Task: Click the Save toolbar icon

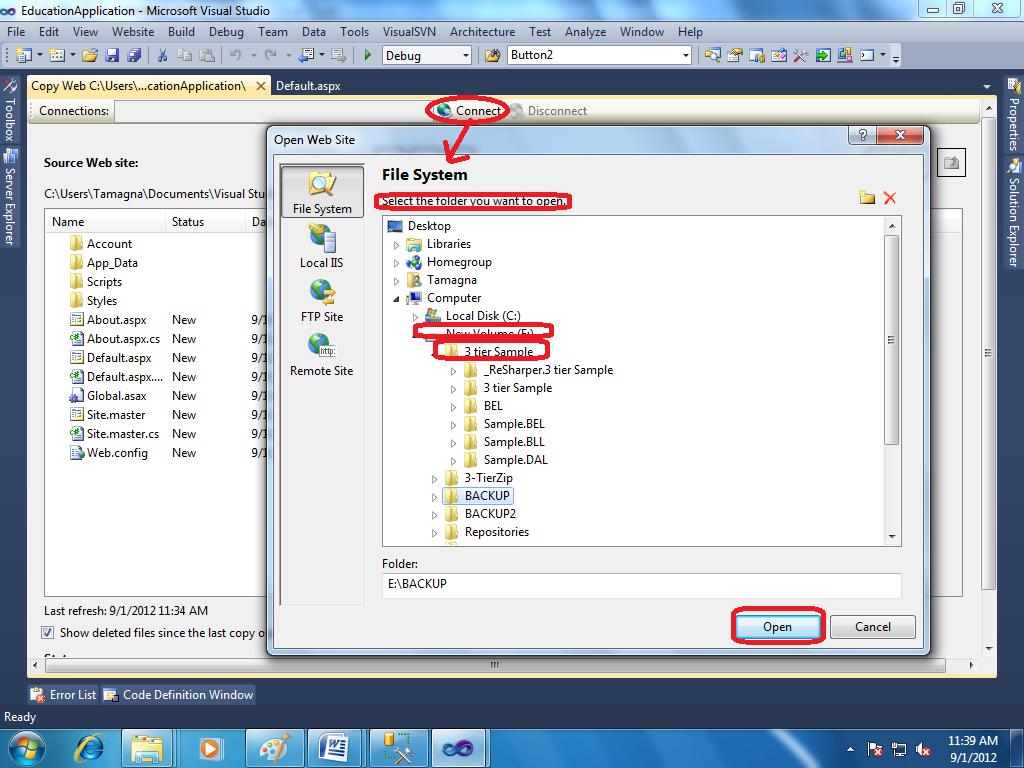Action: [x=112, y=56]
